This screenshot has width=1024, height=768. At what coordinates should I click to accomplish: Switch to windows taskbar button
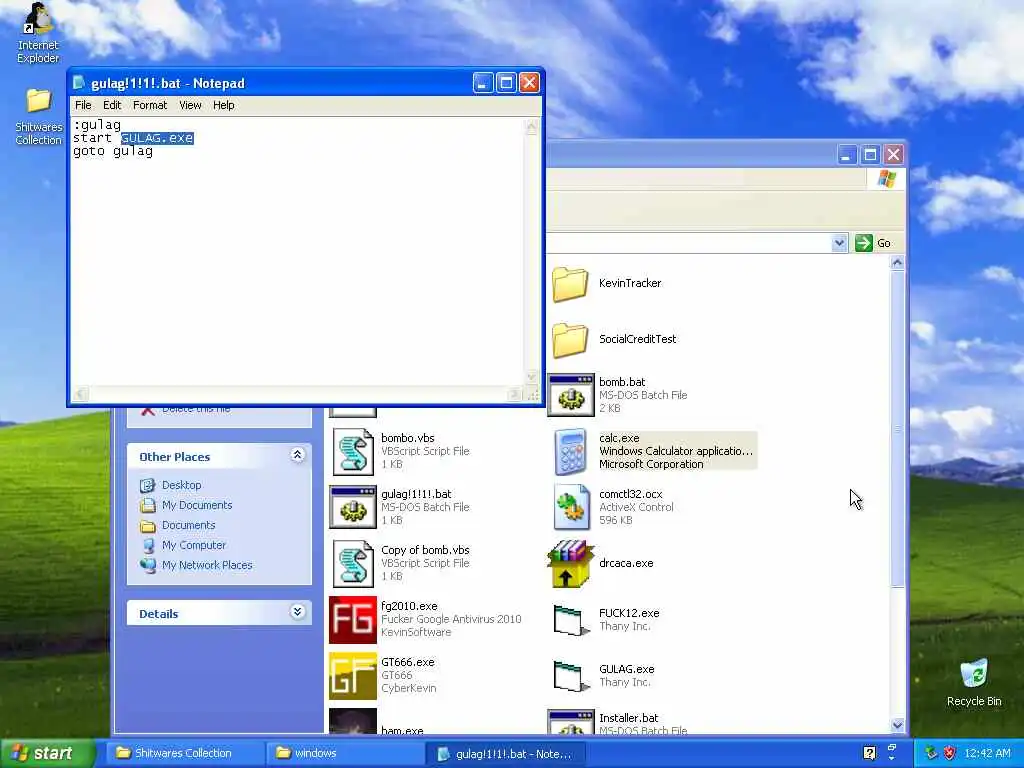tap(344, 754)
